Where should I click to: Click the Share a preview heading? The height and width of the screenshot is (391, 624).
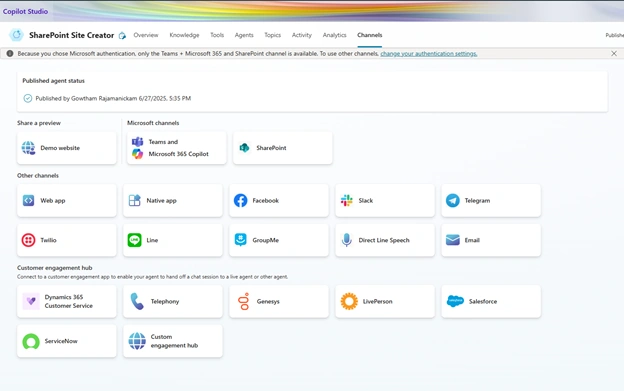click(x=39, y=123)
